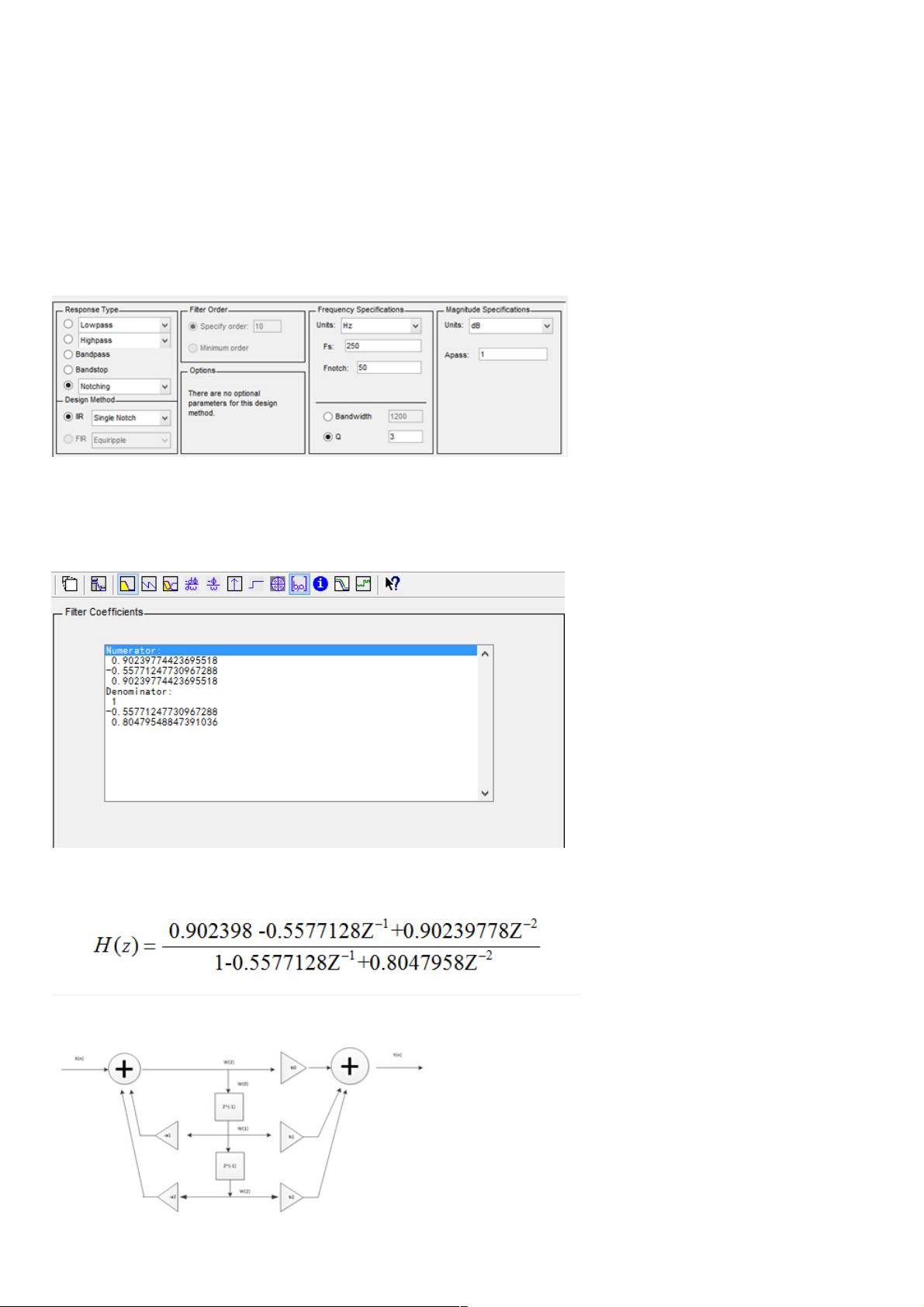The height and width of the screenshot is (1307, 924).
Task: Open the Round-off Noise Power Spectrum view
Action: (363, 584)
